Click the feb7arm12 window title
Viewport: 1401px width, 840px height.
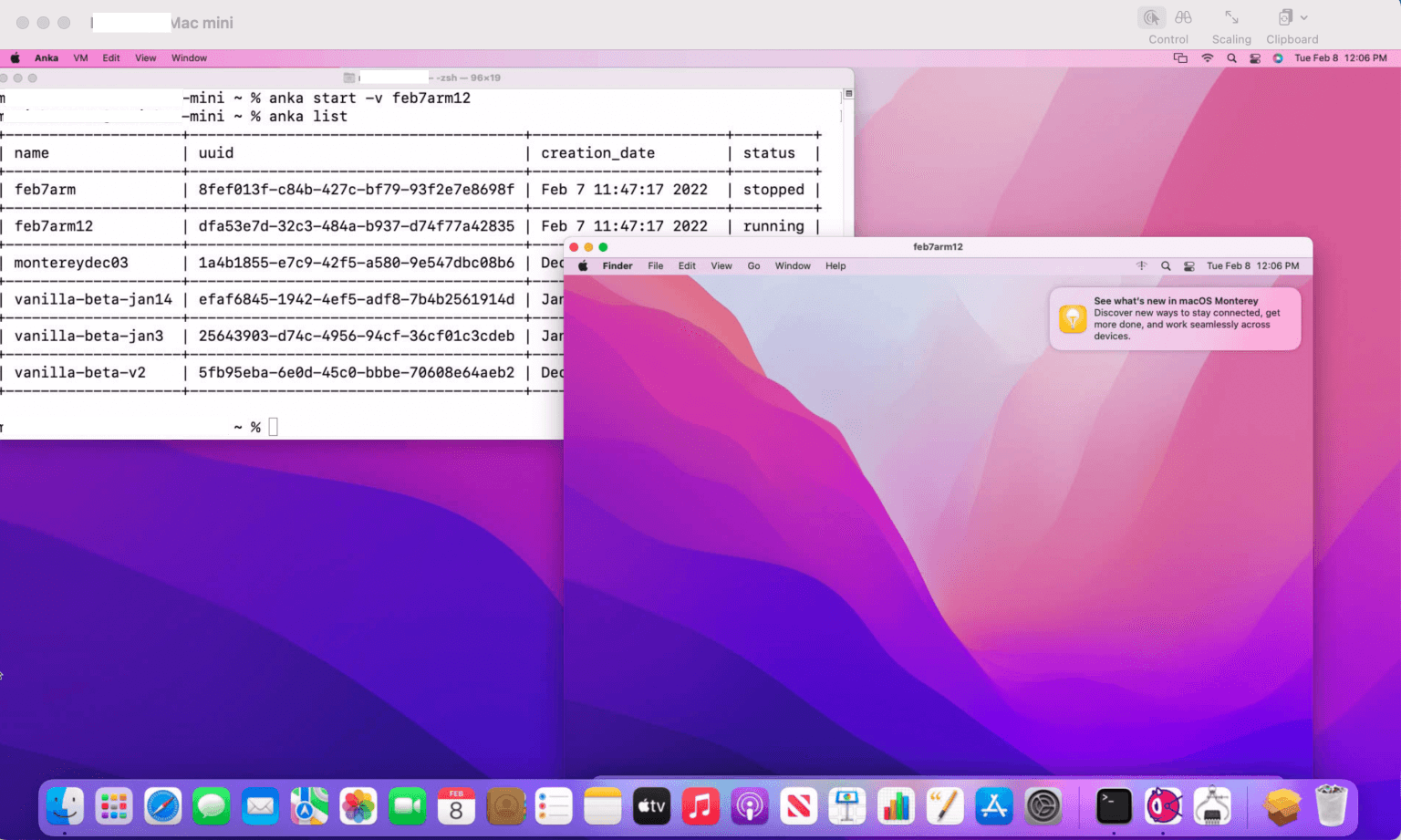pos(938,246)
